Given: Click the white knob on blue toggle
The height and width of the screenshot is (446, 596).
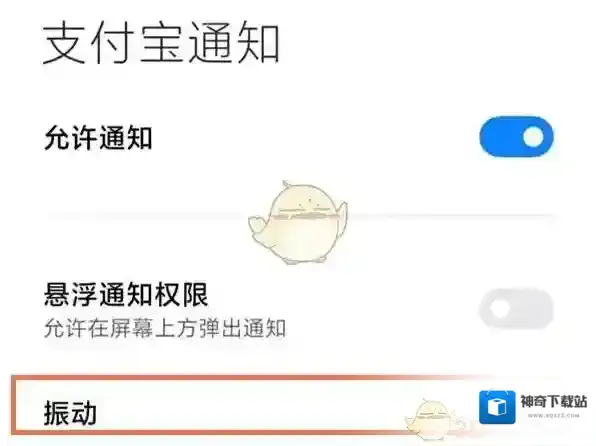Looking at the screenshot, I should click(533, 137).
